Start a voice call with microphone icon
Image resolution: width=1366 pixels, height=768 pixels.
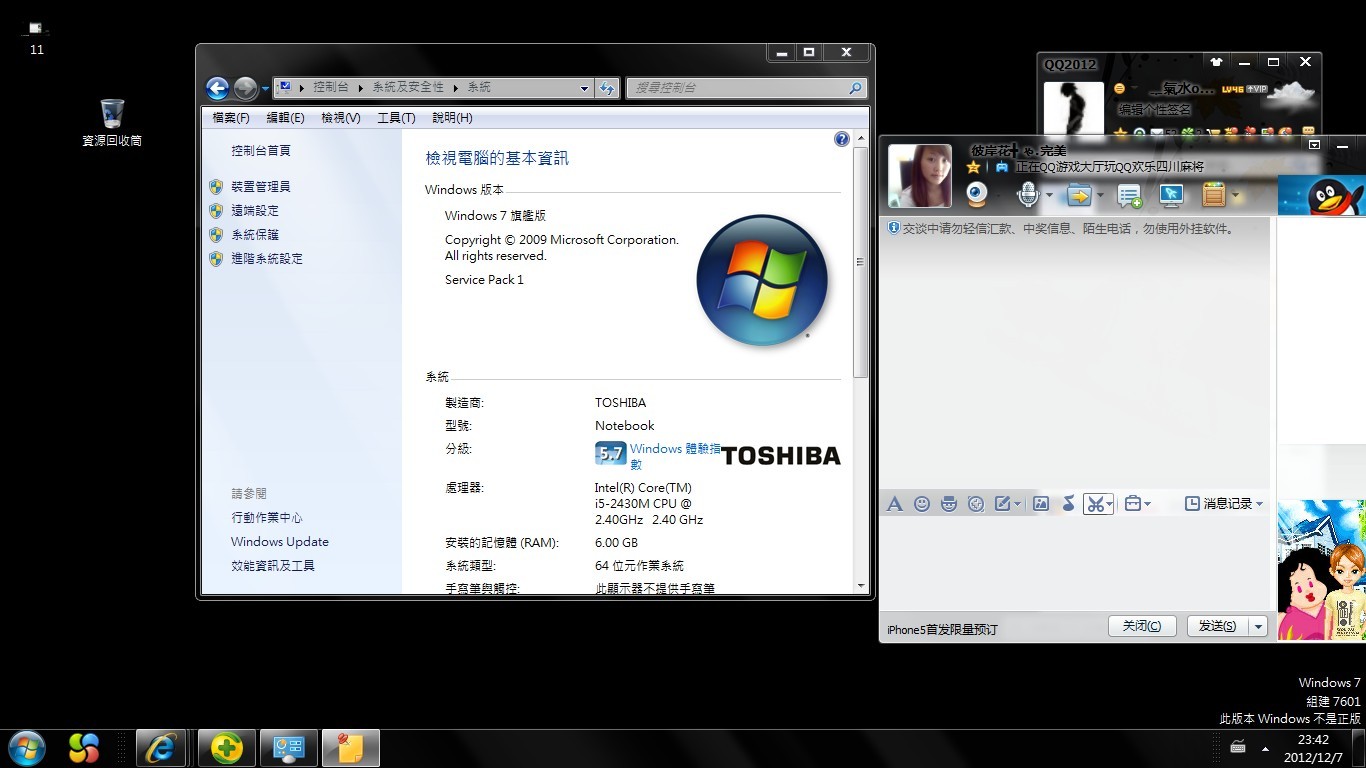pos(1028,194)
